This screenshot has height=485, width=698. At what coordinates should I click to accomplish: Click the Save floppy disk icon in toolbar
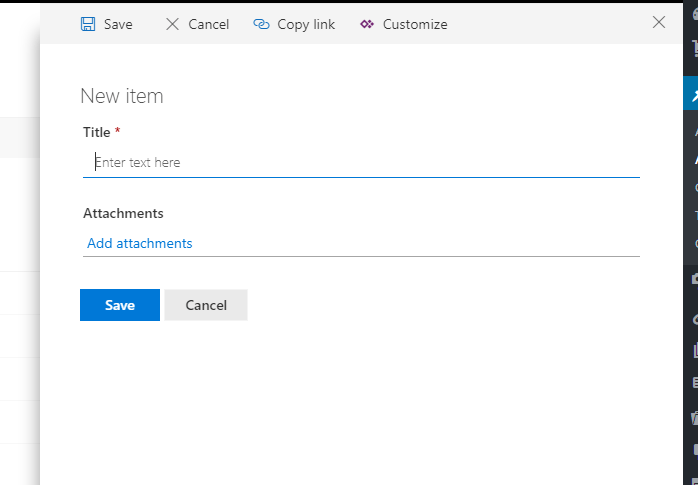[88, 24]
